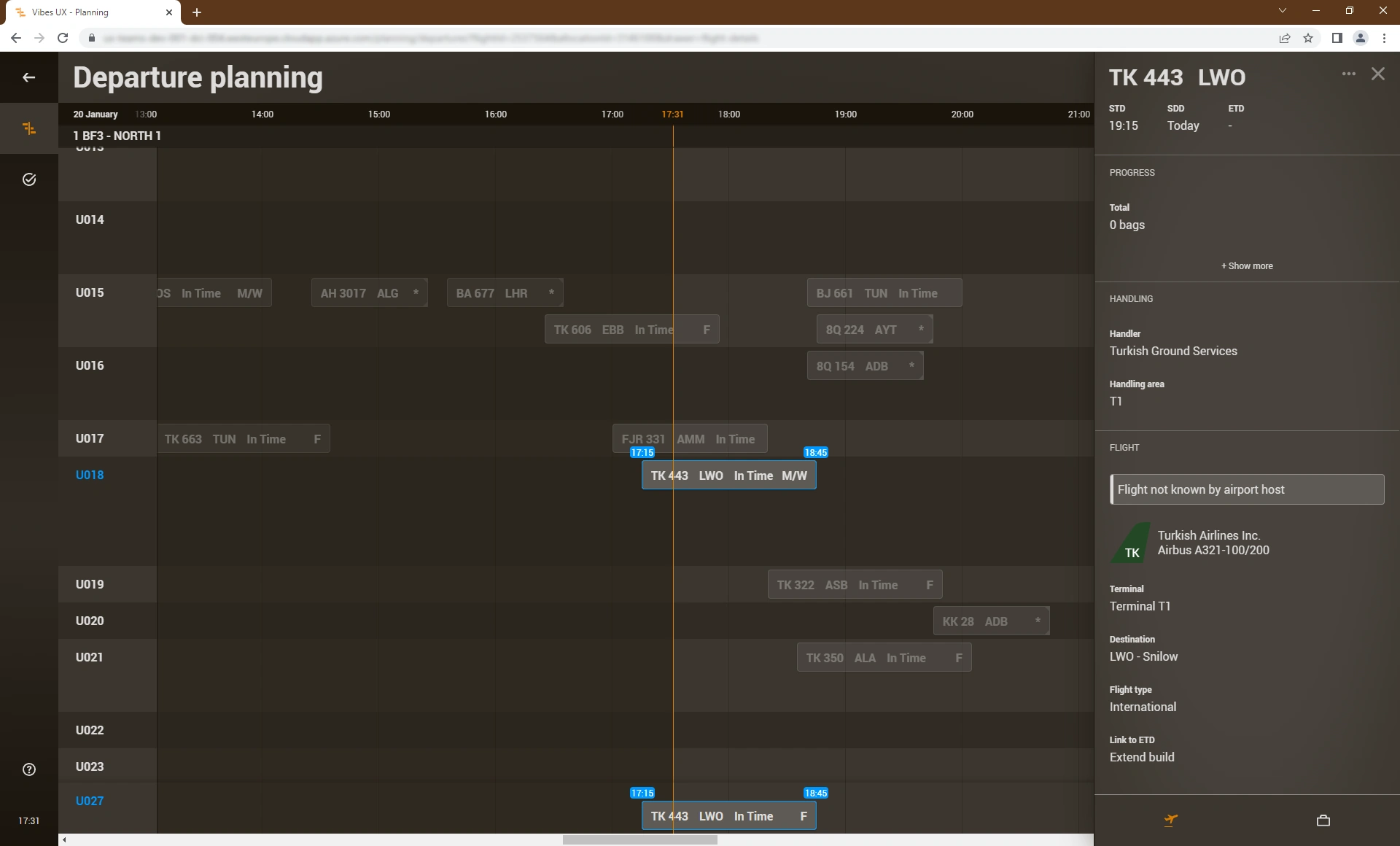Screen dimensions: 1400x846
Task: Click the U020 row label
Action: [x=90, y=621]
